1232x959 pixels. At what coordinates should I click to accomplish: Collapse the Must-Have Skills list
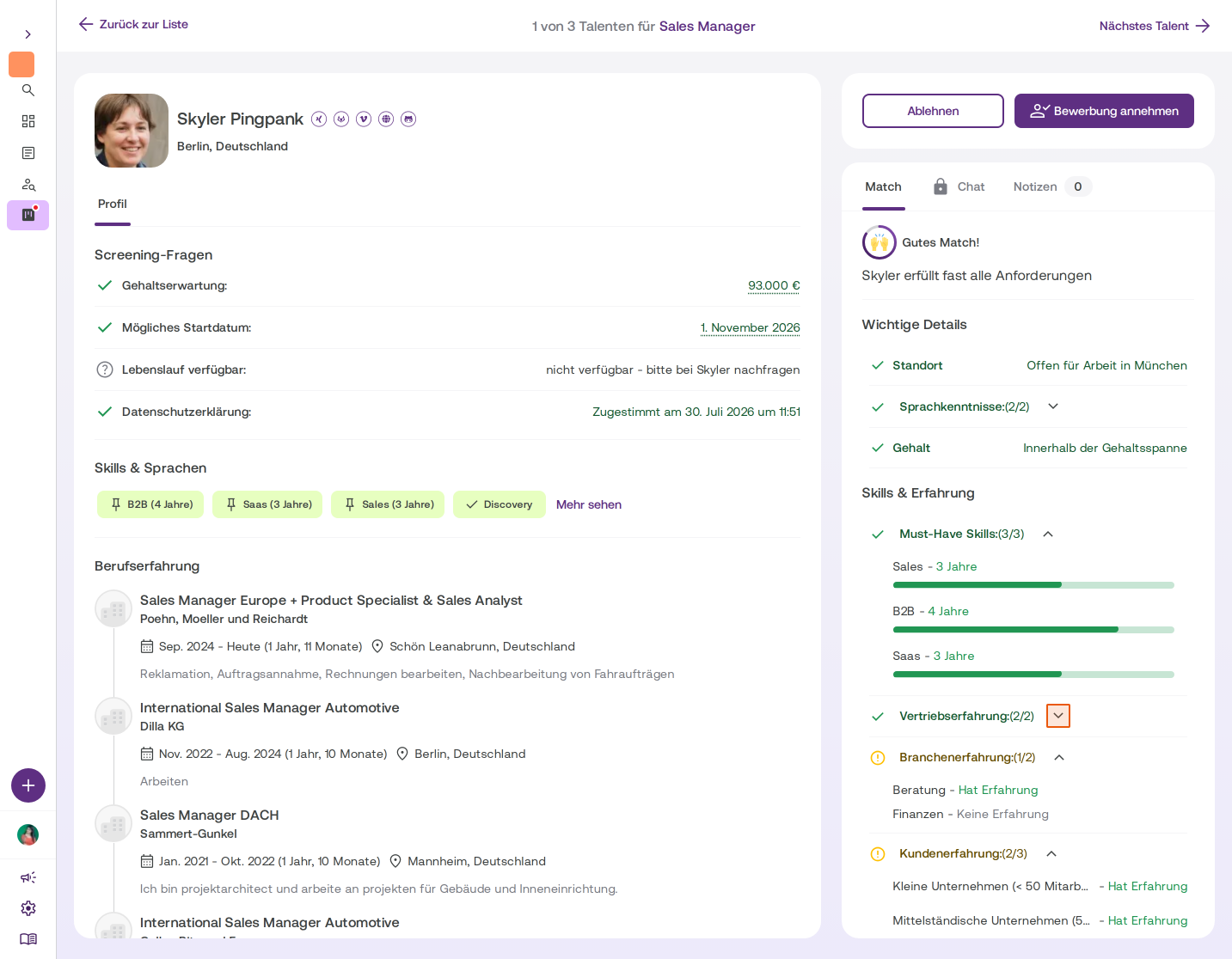click(1048, 534)
